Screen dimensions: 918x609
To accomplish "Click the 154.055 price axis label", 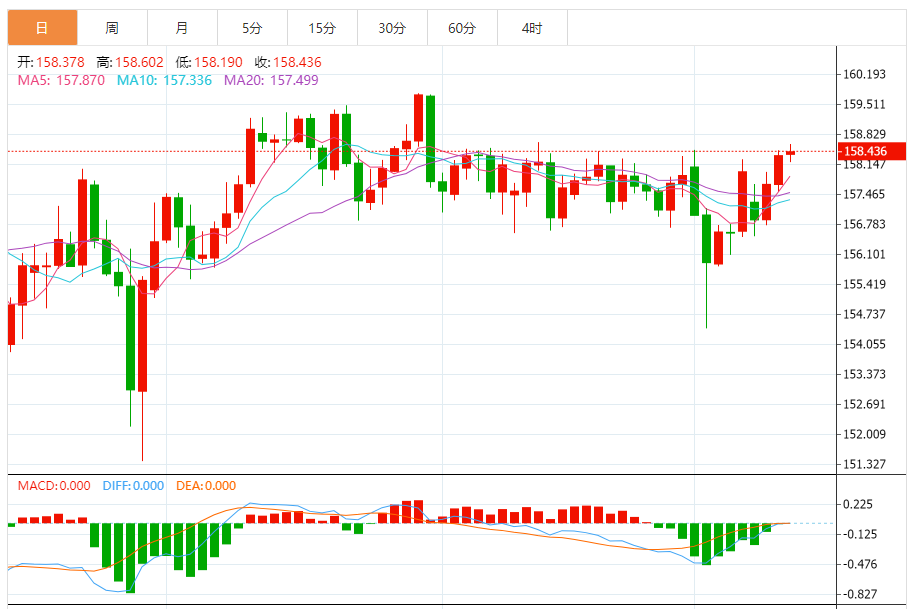I will (x=864, y=344).
